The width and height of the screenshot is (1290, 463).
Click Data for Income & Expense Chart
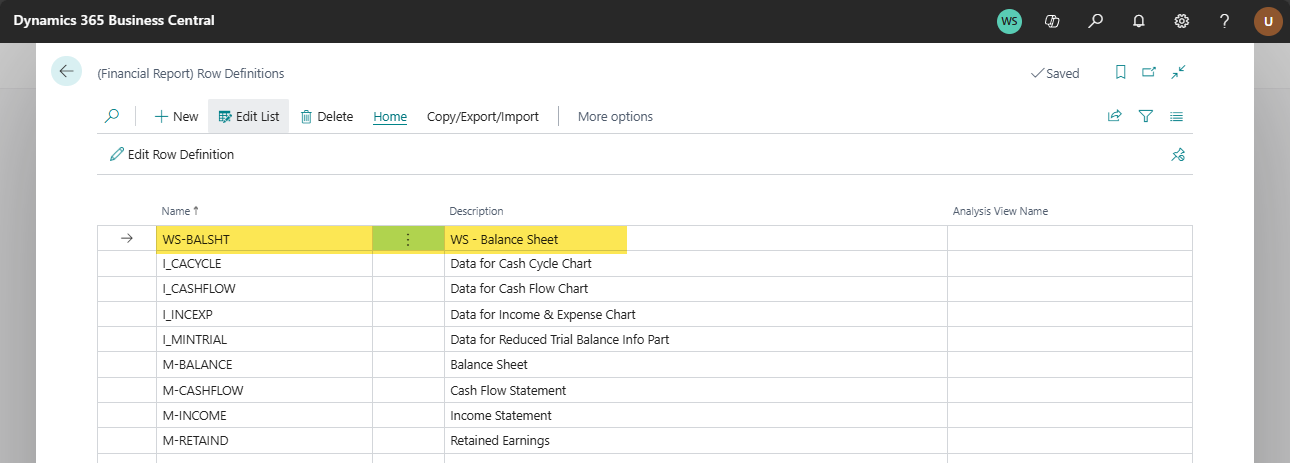point(543,314)
